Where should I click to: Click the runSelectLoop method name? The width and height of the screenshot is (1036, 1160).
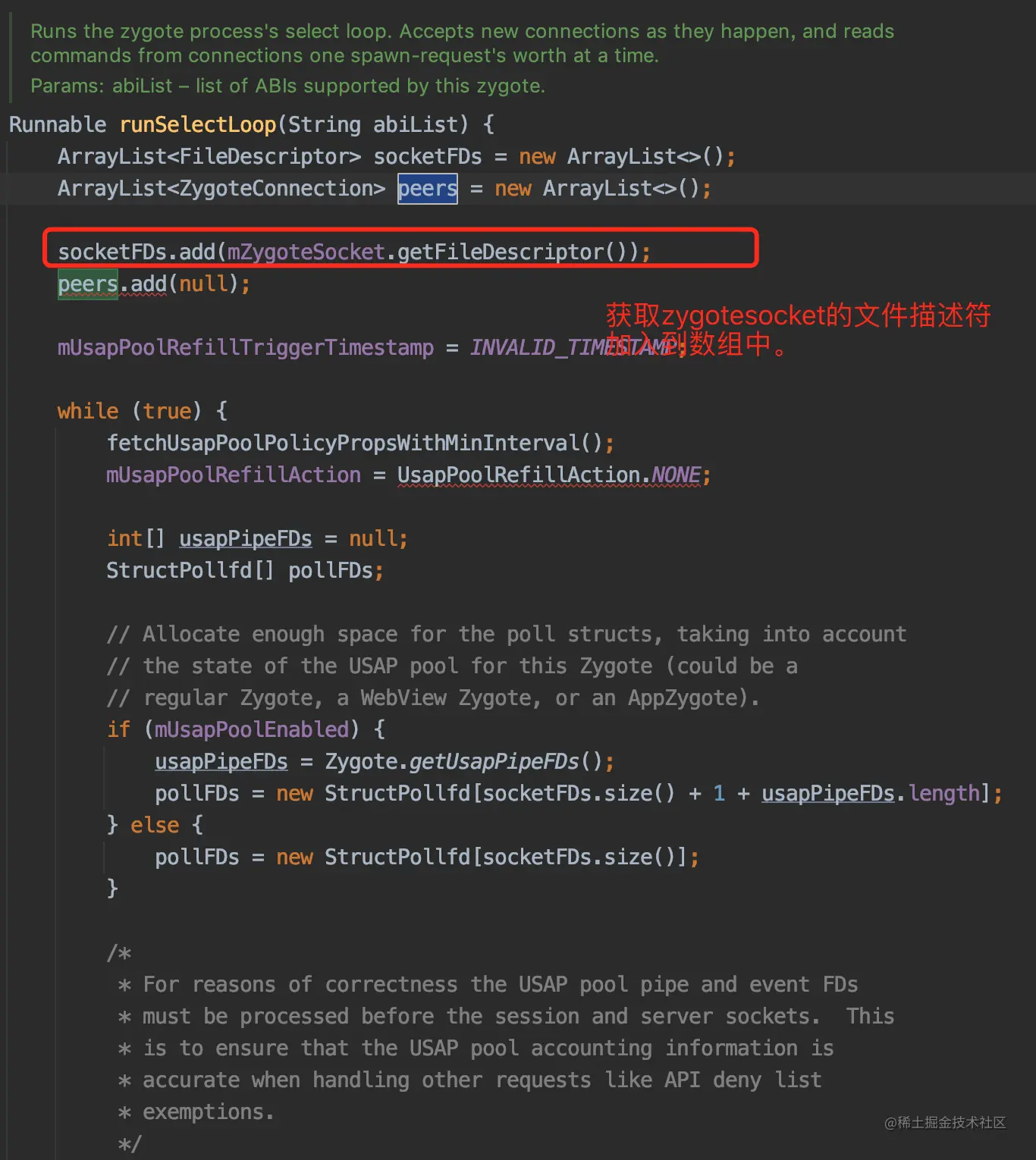[x=198, y=124]
